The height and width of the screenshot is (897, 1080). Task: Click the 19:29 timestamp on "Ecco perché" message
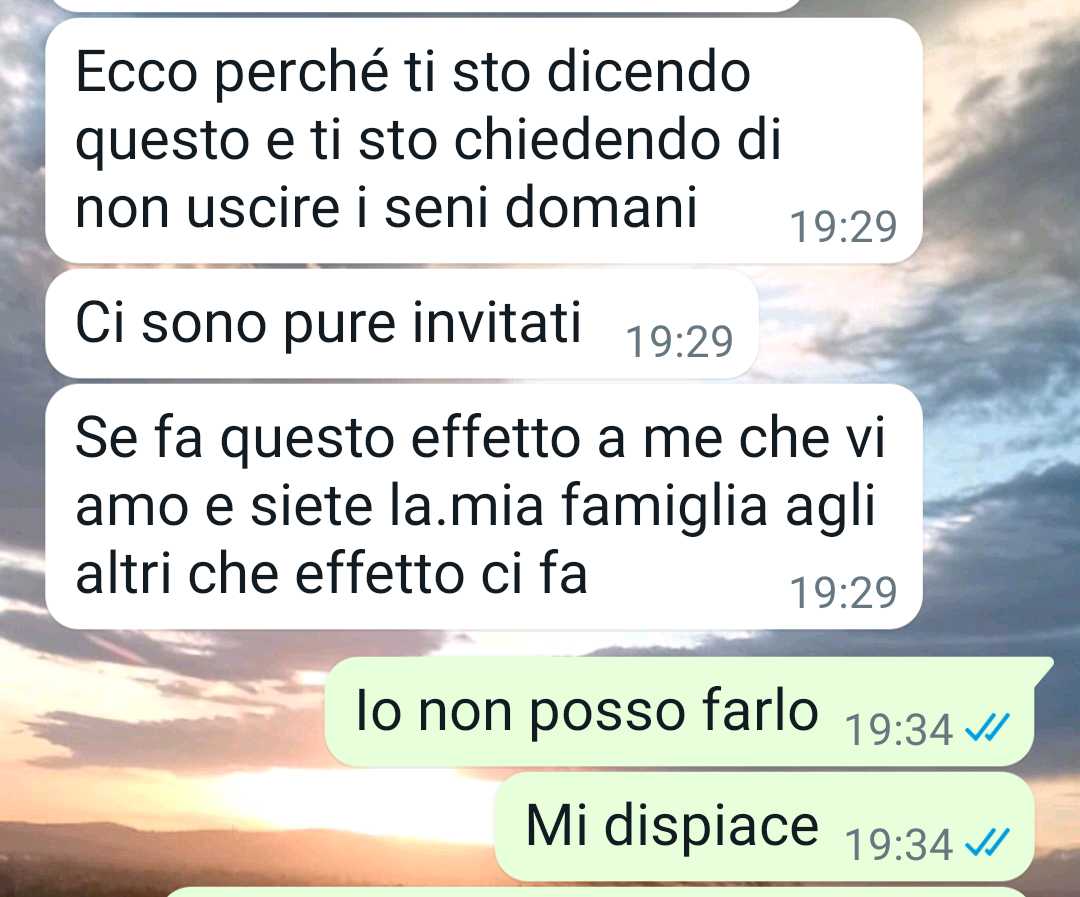pyautogui.click(x=843, y=227)
